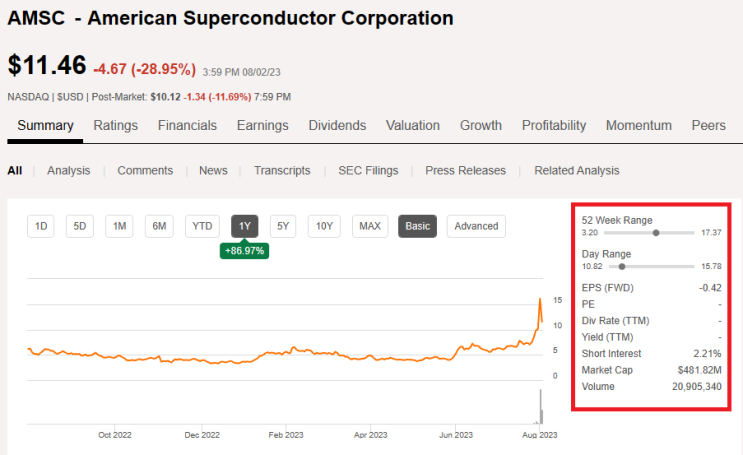Select the Dividends tab
This screenshot has height=455, width=743.
pos(337,126)
